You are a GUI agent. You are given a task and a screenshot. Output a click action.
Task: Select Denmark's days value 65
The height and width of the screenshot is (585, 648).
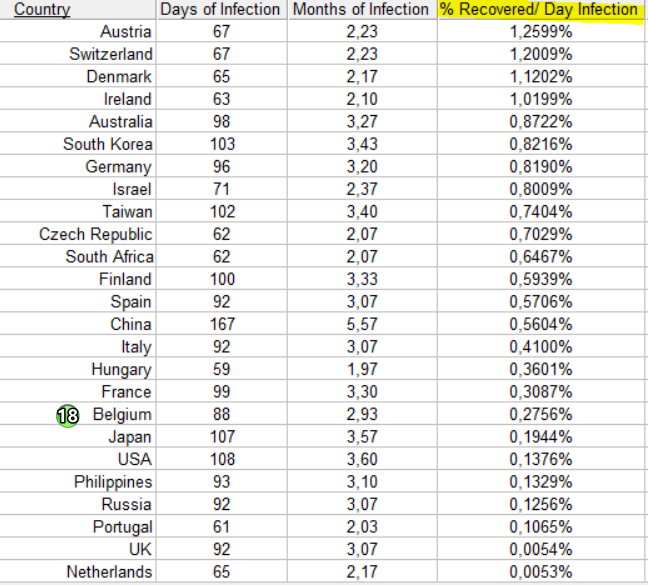tap(221, 76)
